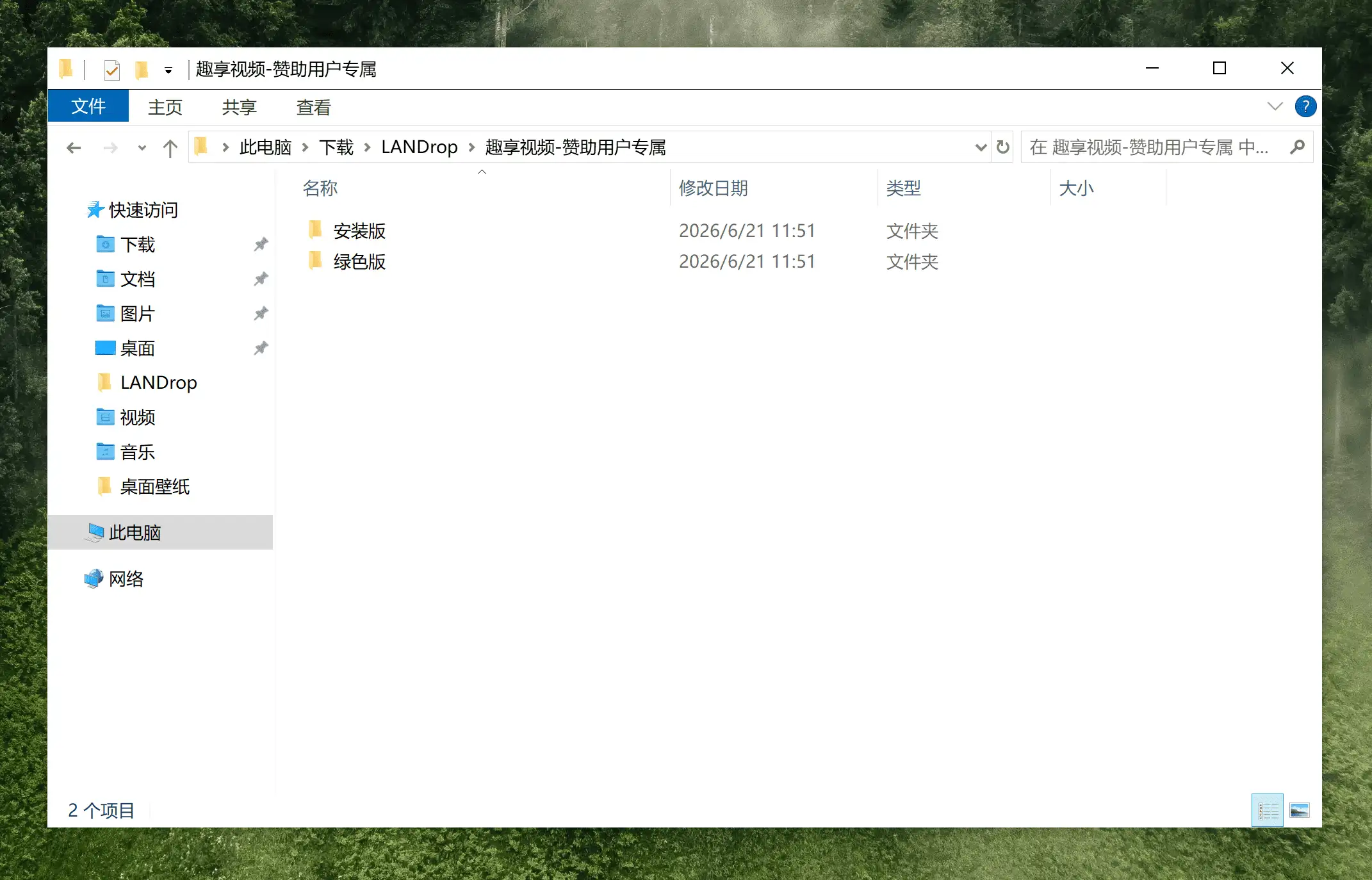Switch to large thumbnails view in the status bar
The height and width of the screenshot is (880, 1372).
1300,811
